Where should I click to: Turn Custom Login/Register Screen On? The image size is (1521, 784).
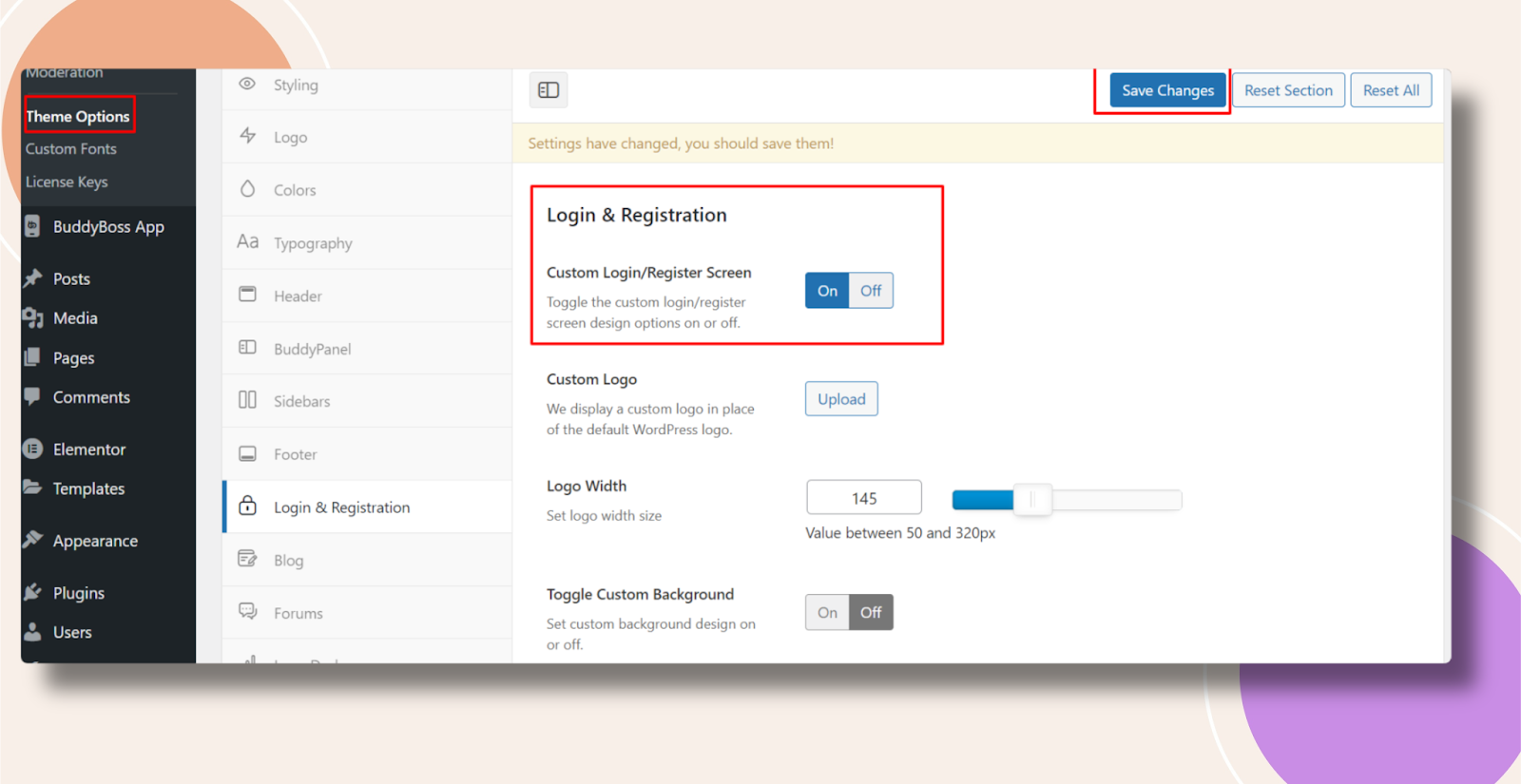coord(827,291)
